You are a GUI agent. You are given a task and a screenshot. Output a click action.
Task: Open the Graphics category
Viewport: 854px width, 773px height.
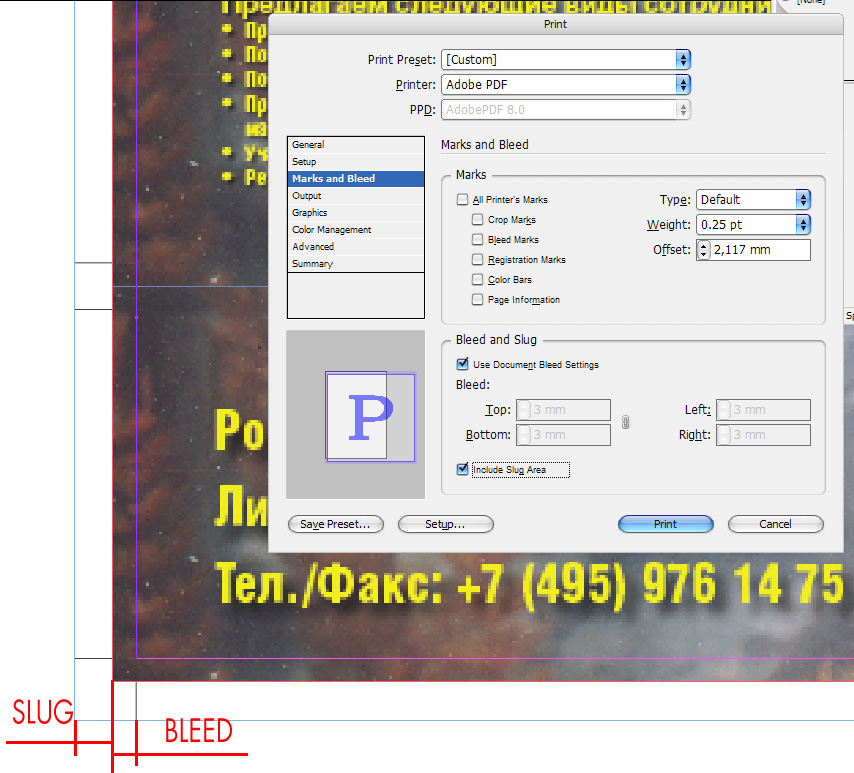tap(356, 212)
